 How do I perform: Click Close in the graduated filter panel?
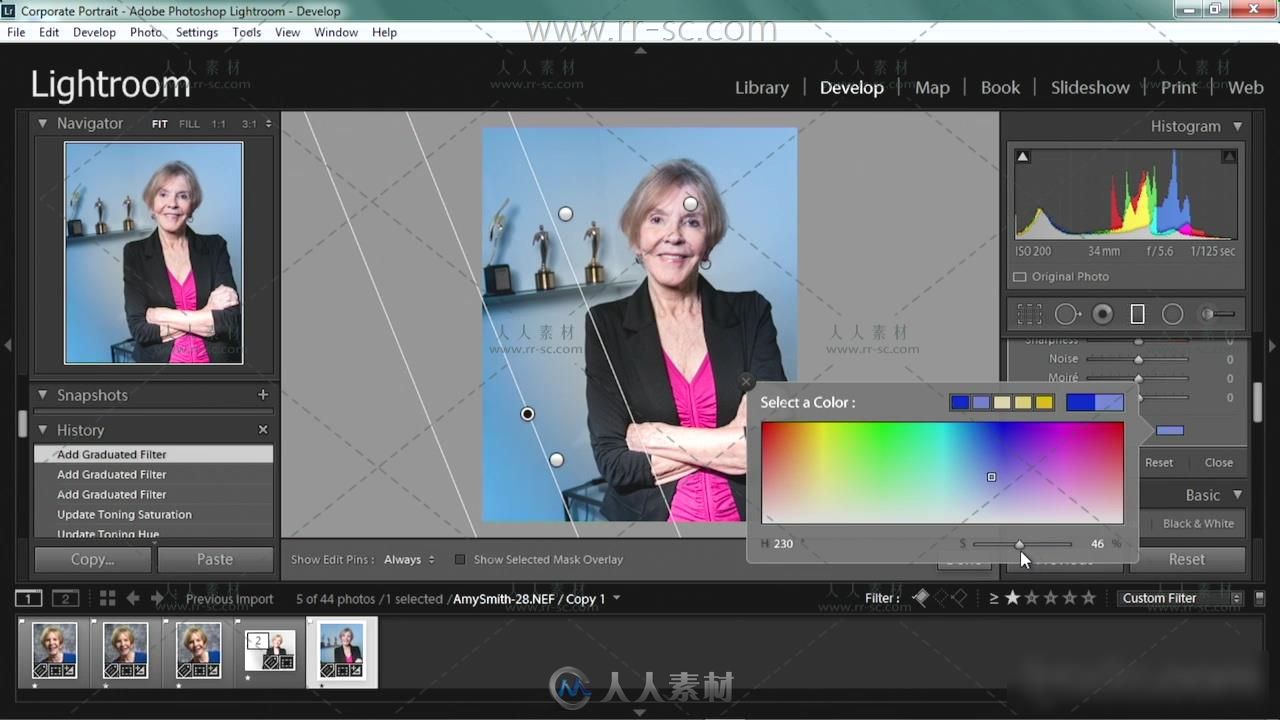1219,462
